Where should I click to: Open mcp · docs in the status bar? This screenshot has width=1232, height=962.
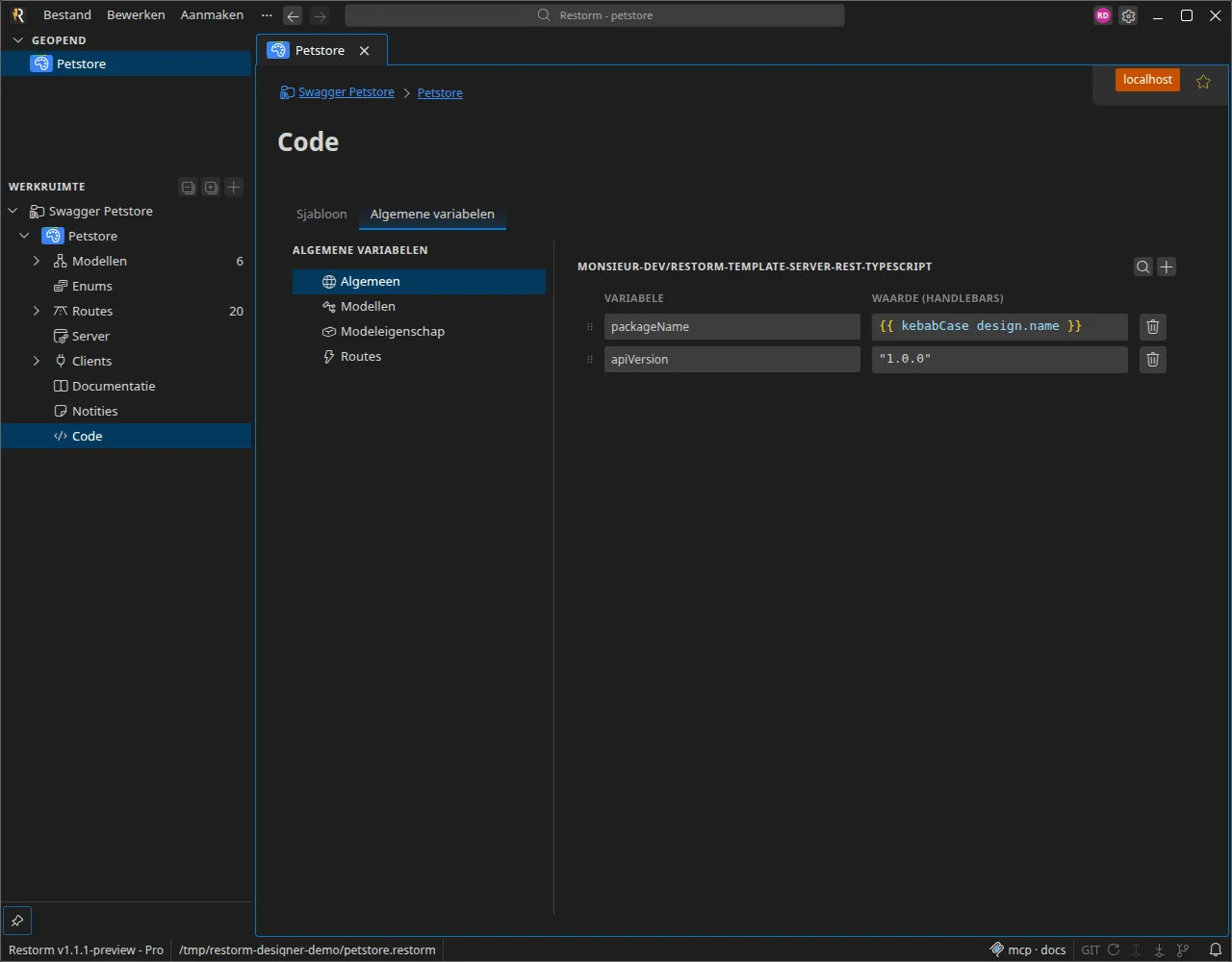point(1028,949)
